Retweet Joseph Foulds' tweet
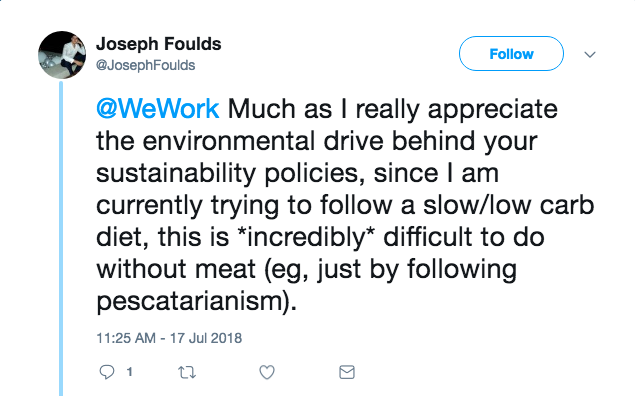The image size is (635, 396). coord(187,372)
